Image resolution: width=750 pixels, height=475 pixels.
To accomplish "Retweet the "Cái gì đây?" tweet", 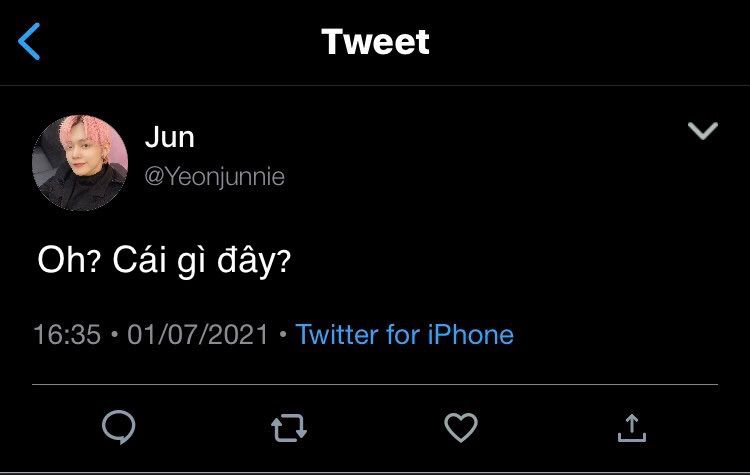I will (289, 429).
